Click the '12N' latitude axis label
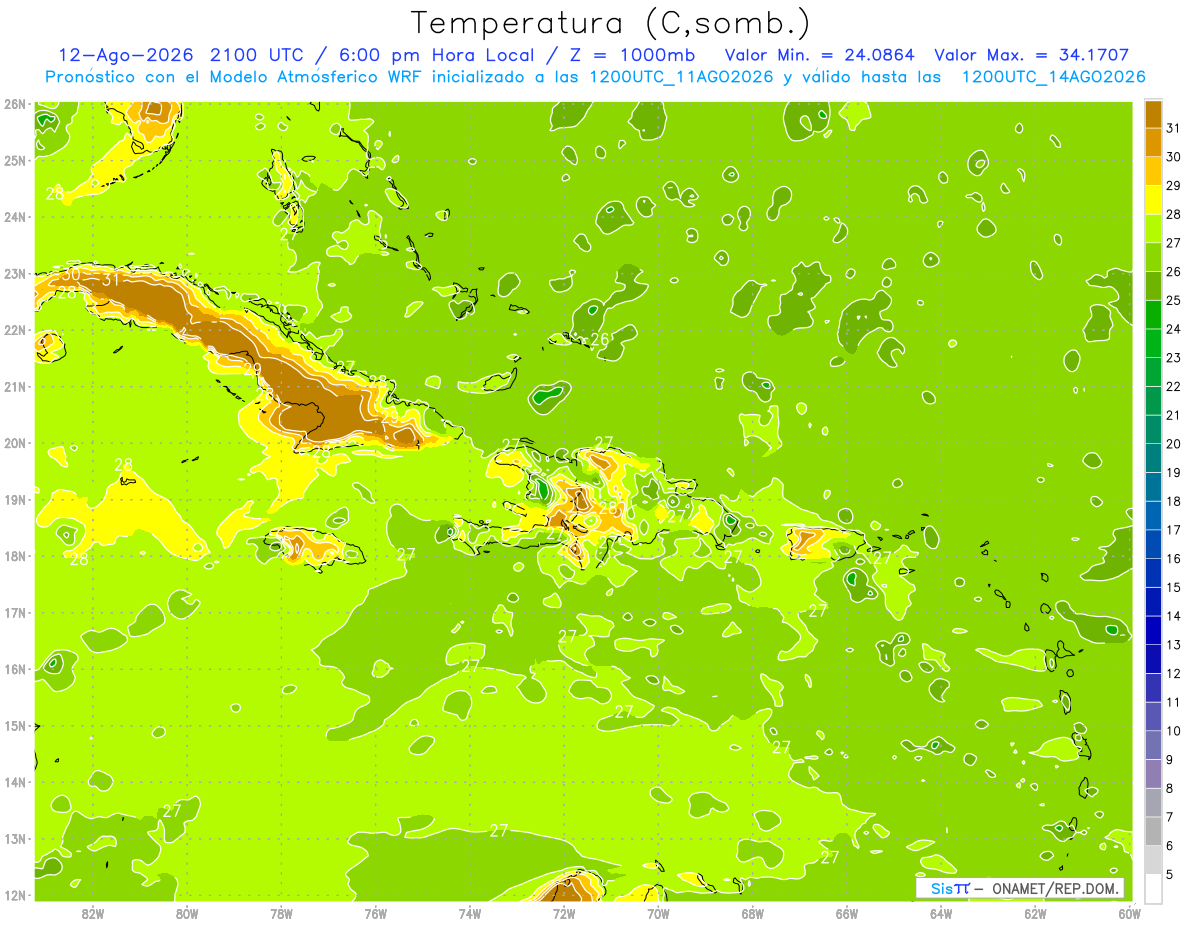The height and width of the screenshot is (927, 1200). click(x=14, y=895)
